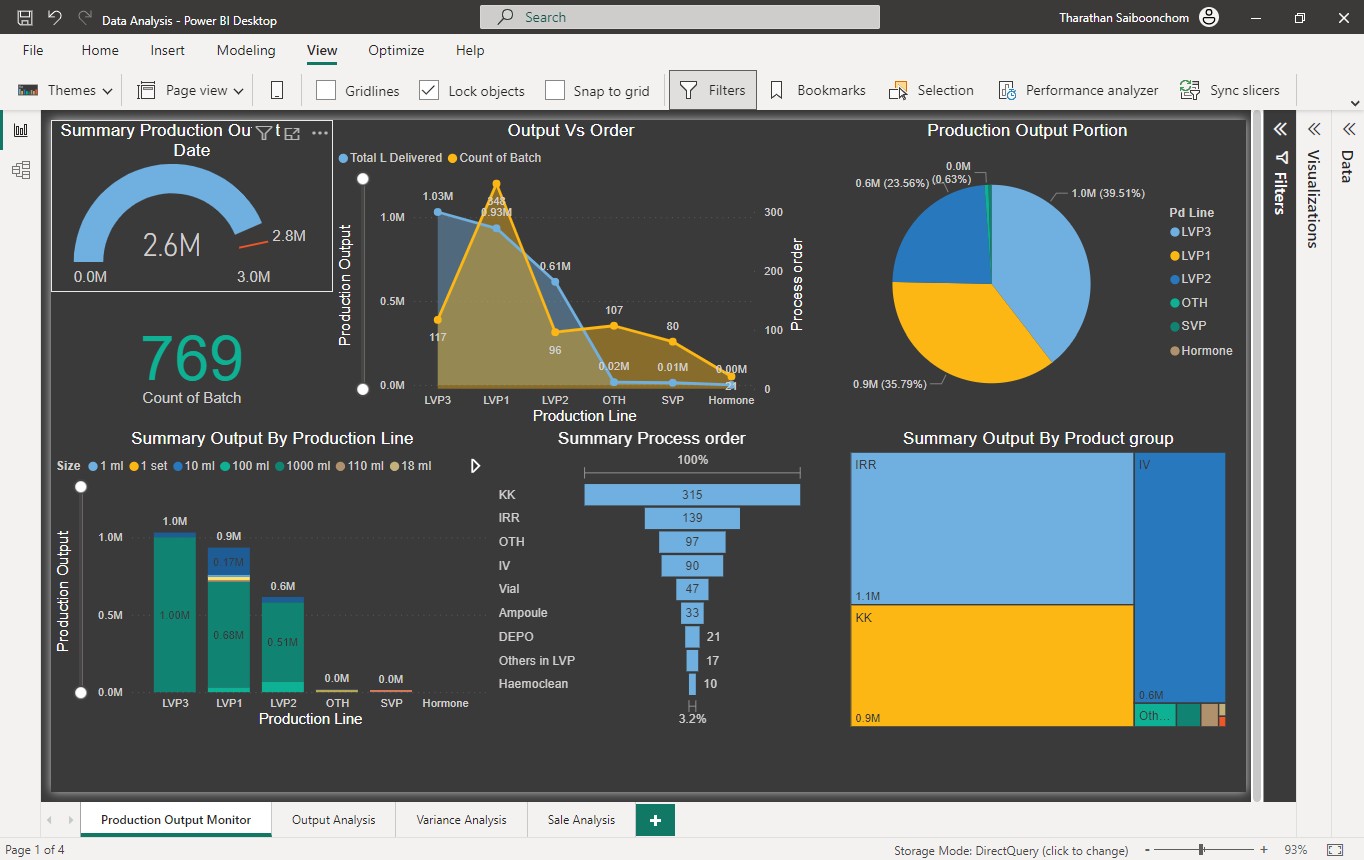Viewport: 1364px width, 860px height.
Task: Click the top zoom handle of Summary Output chart
Action: 81,487
